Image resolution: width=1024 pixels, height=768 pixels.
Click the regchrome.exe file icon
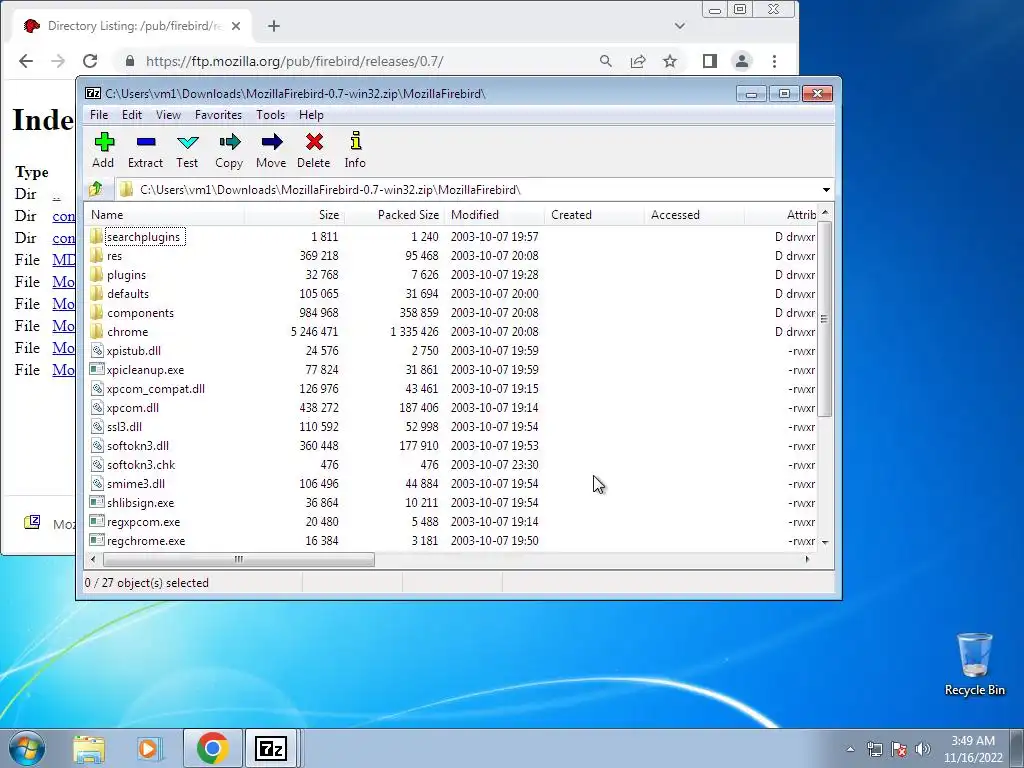97,540
